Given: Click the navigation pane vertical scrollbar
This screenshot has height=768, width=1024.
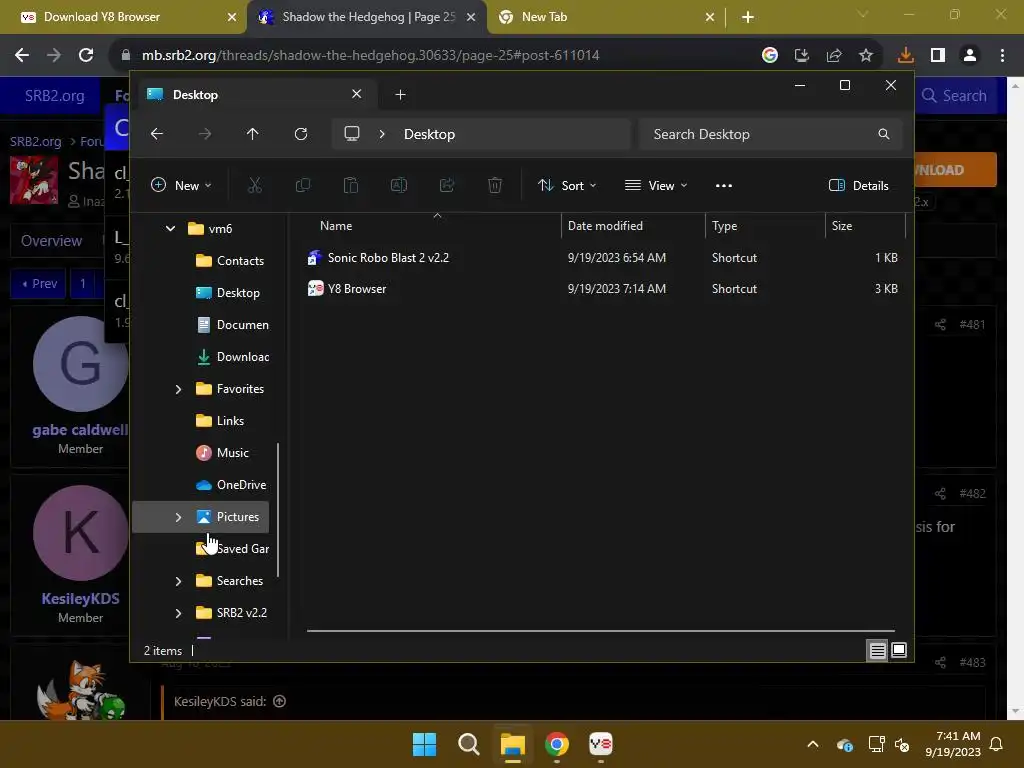Looking at the screenshot, I should (x=278, y=509).
